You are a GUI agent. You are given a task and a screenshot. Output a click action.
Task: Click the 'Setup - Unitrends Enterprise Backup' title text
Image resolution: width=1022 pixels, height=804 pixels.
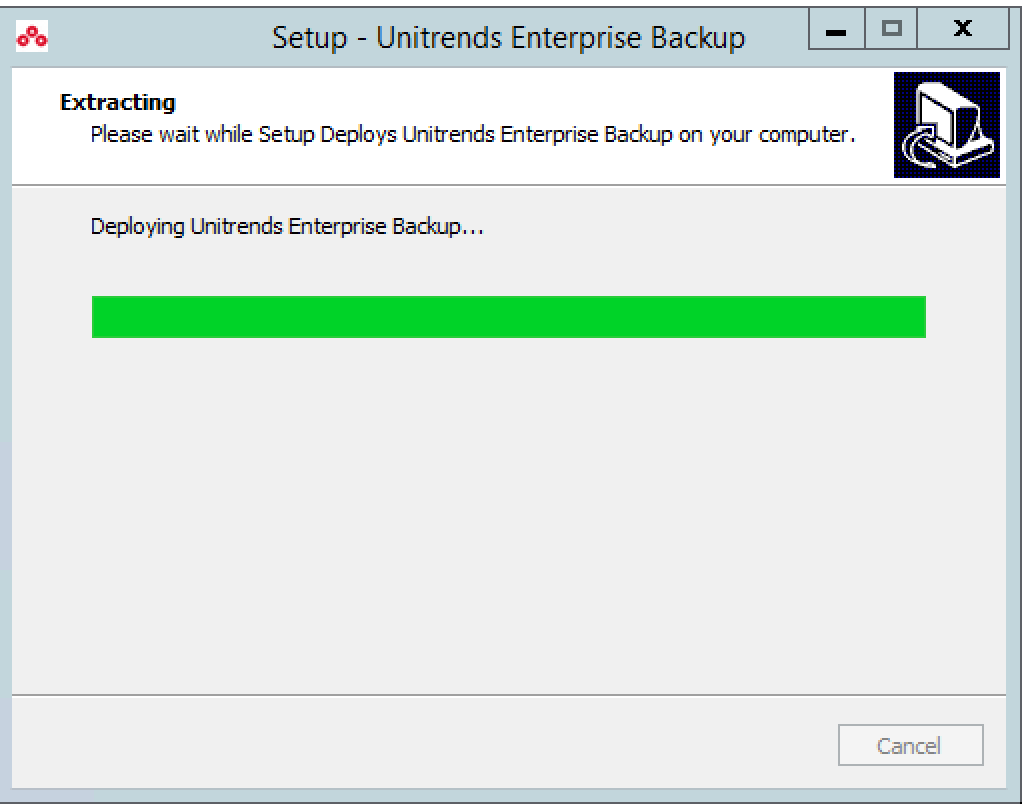coord(508,38)
